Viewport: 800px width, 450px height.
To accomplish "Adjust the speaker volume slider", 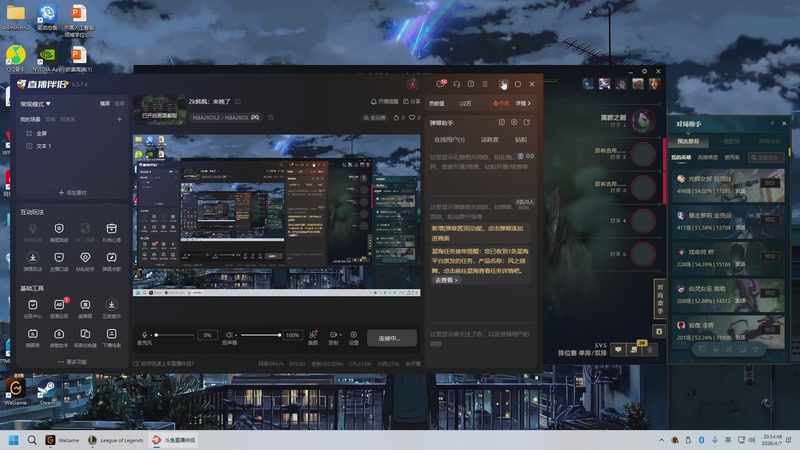I will (261, 335).
